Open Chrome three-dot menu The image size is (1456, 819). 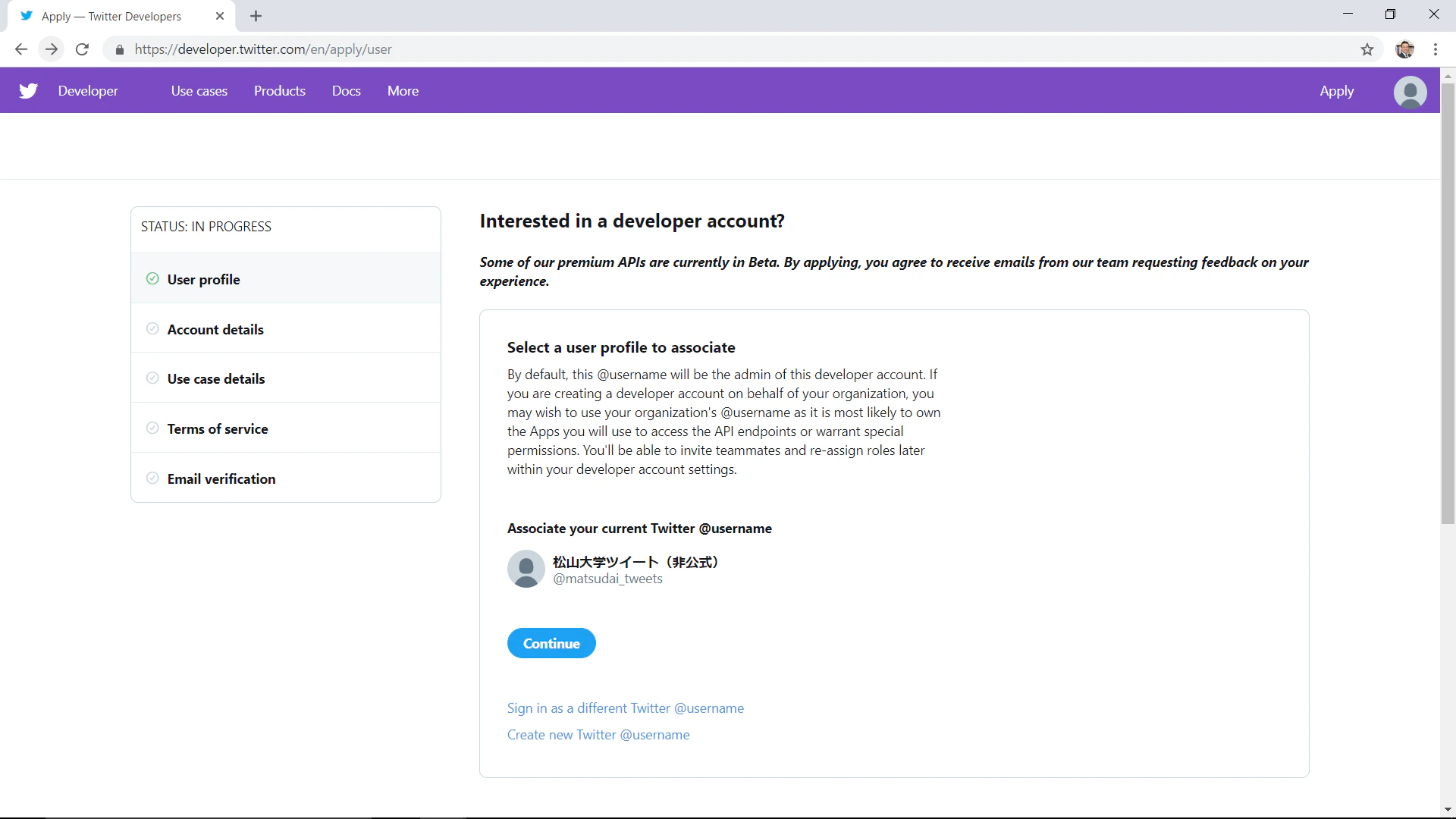click(1436, 49)
